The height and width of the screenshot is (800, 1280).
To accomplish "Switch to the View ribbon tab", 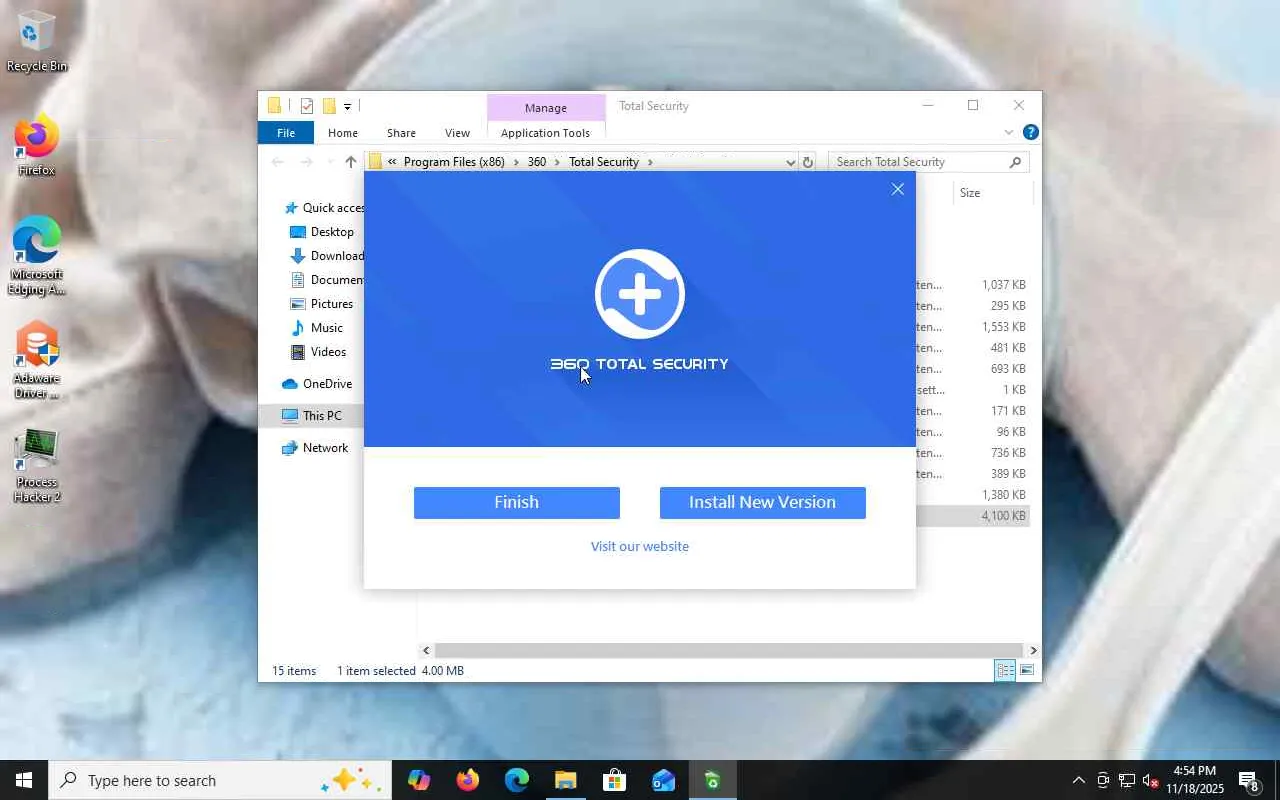I will point(457,133).
